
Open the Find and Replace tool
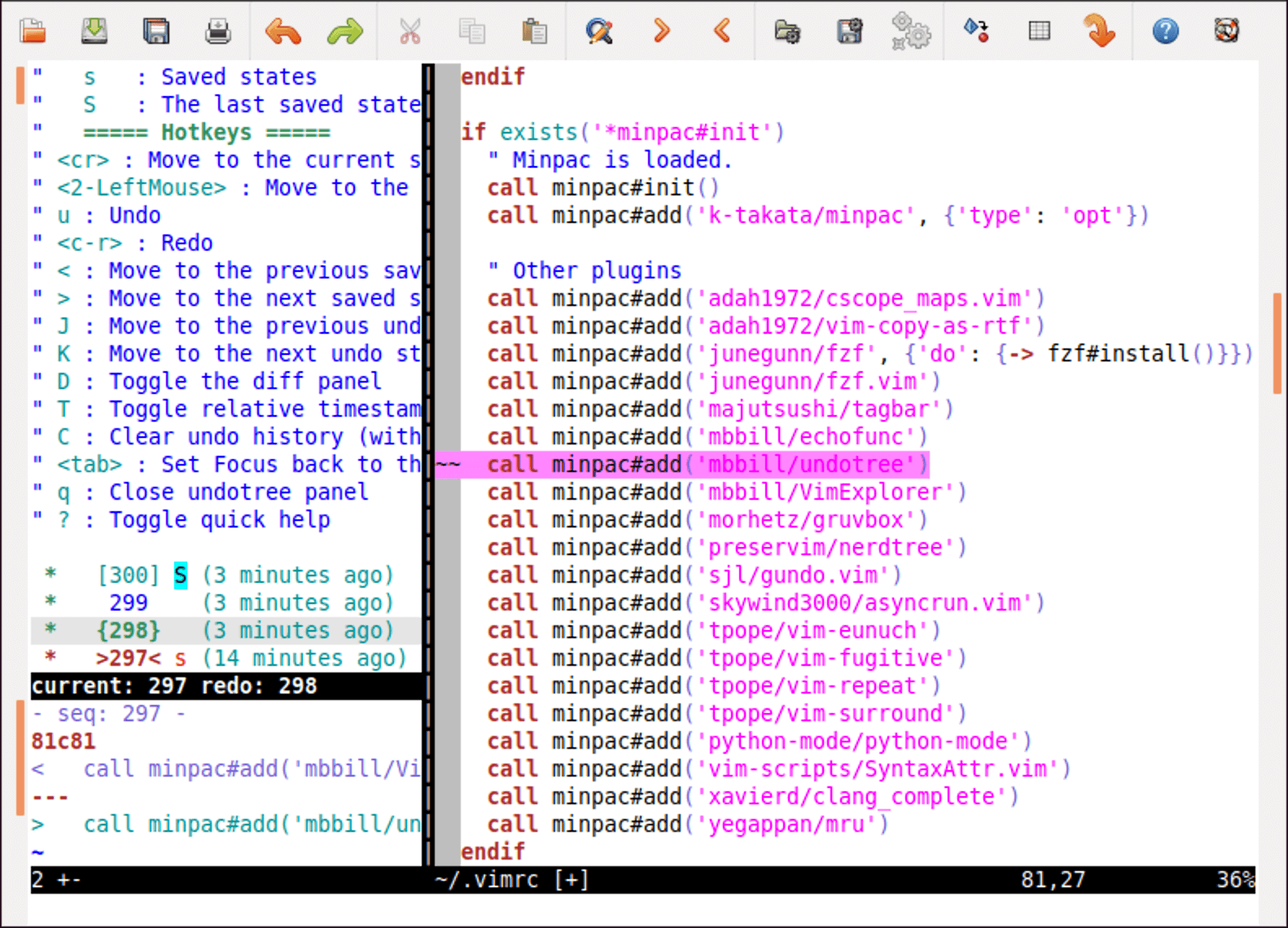(599, 32)
